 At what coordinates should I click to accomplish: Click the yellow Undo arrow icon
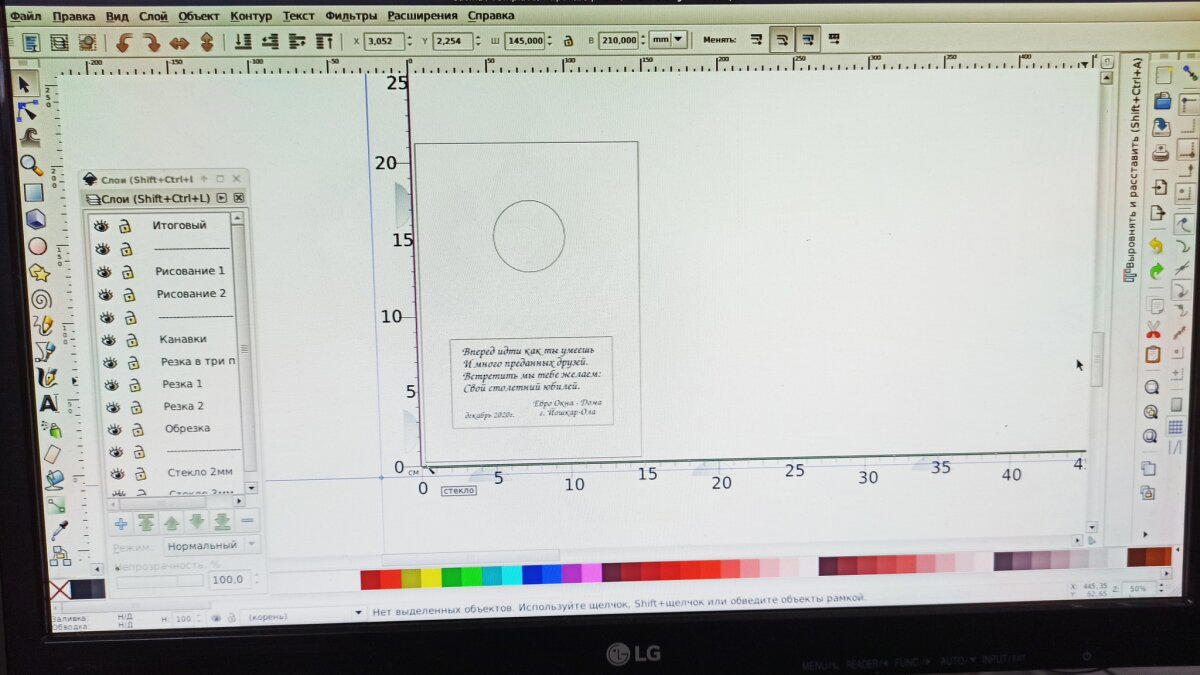(x=1157, y=244)
